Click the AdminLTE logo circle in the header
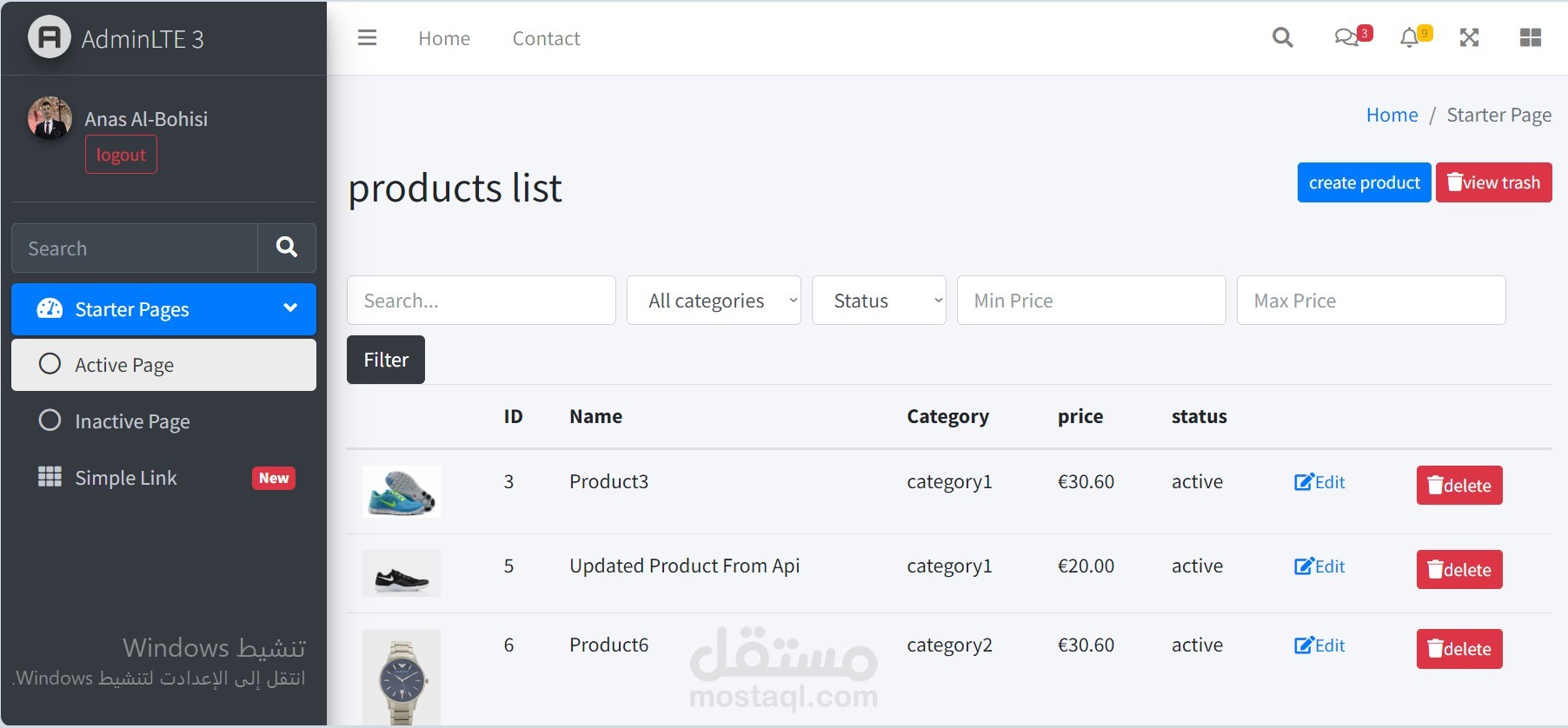This screenshot has height=728, width=1568. pos(50,37)
